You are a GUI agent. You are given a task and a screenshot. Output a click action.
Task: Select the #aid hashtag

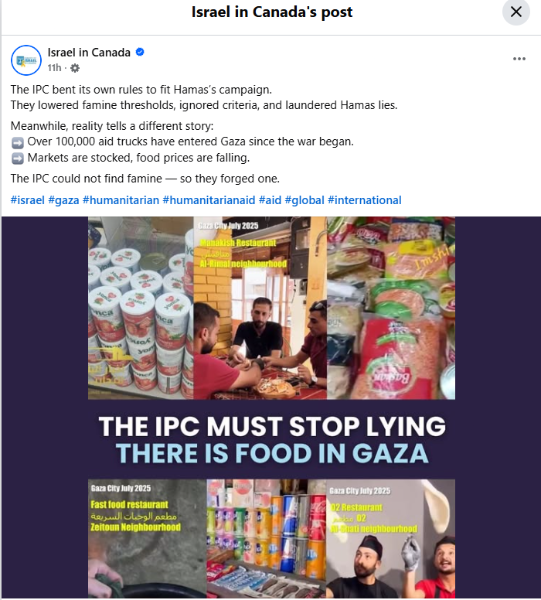click(x=270, y=200)
